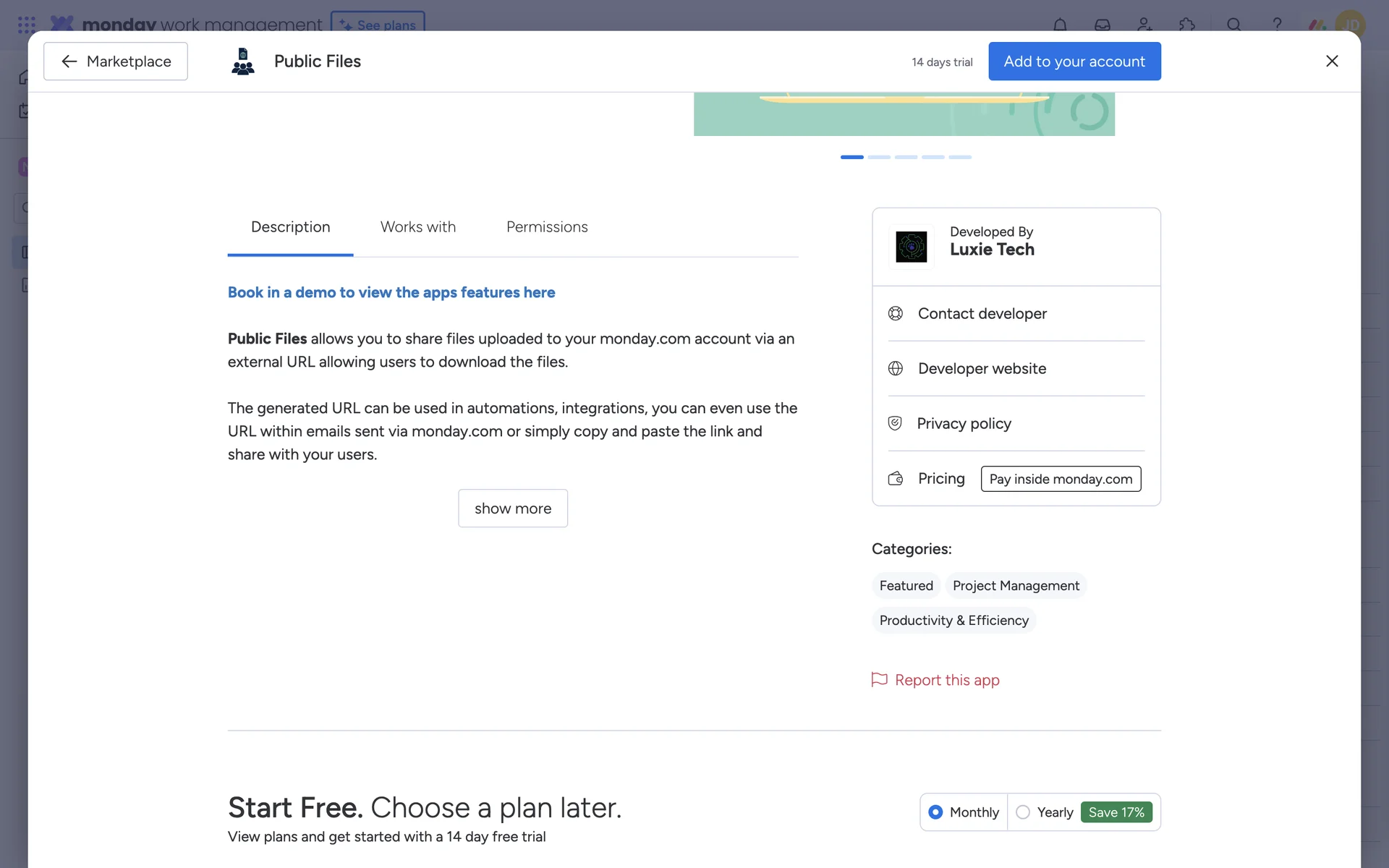Image resolution: width=1389 pixels, height=868 pixels.
Task: Click the Public Files app icon
Action: click(x=243, y=61)
